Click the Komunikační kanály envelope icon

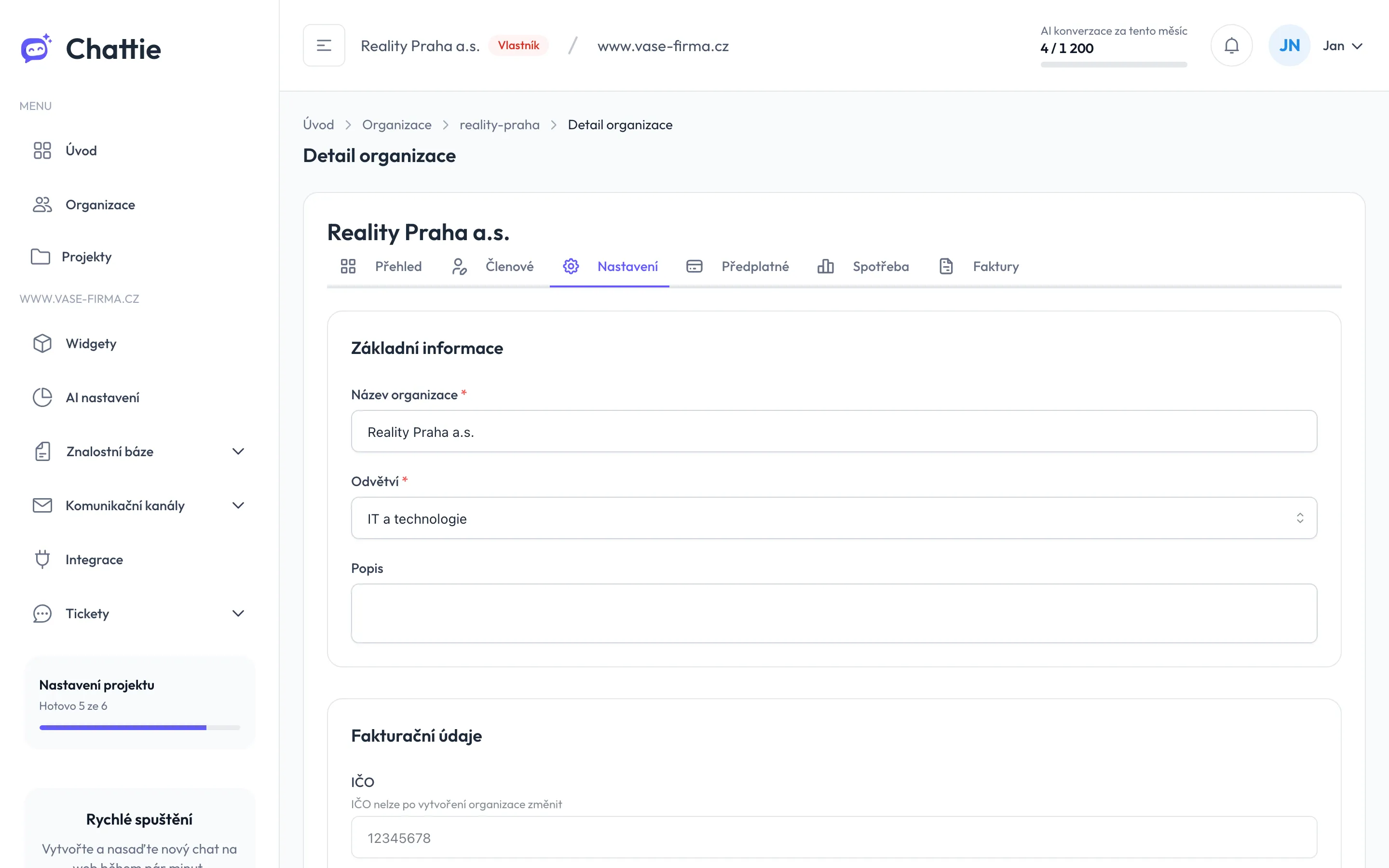pyautogui.click(x=42, y=505)
